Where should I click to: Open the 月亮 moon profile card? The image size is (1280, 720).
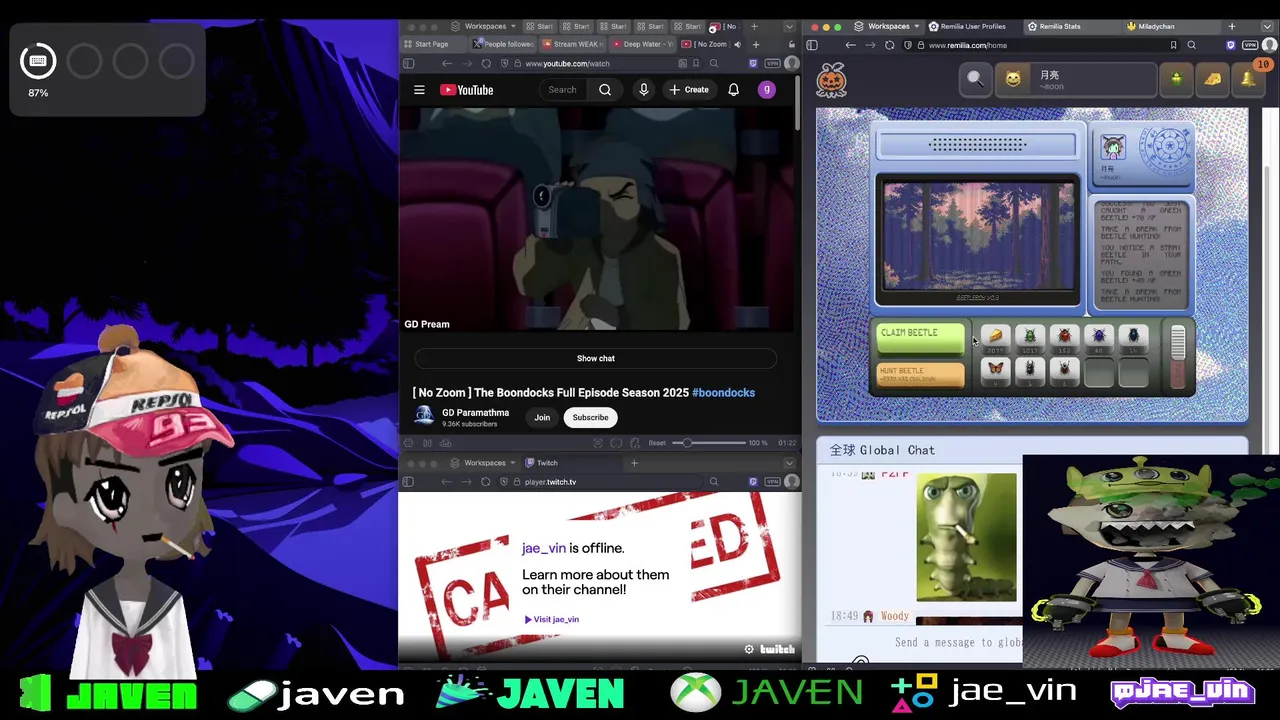click(1075, 79)
